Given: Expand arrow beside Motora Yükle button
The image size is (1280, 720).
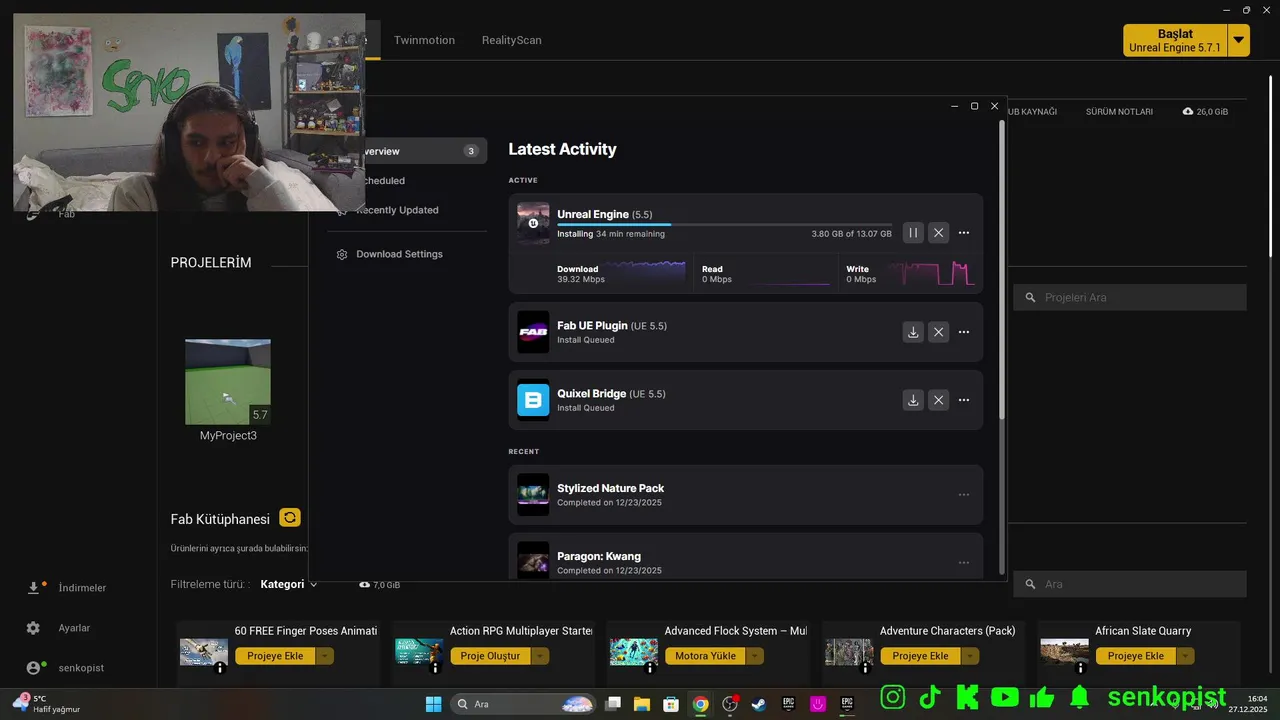Looking at the screenshot, I should click(755, 656).
